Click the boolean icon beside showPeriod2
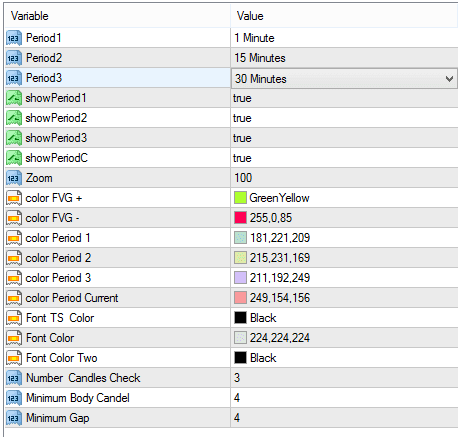 14,118
